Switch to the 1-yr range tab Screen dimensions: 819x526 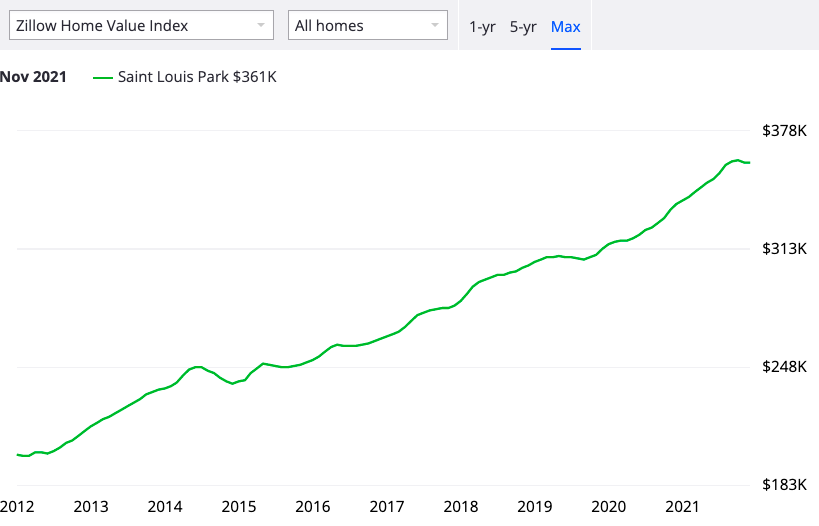(482, 26)
